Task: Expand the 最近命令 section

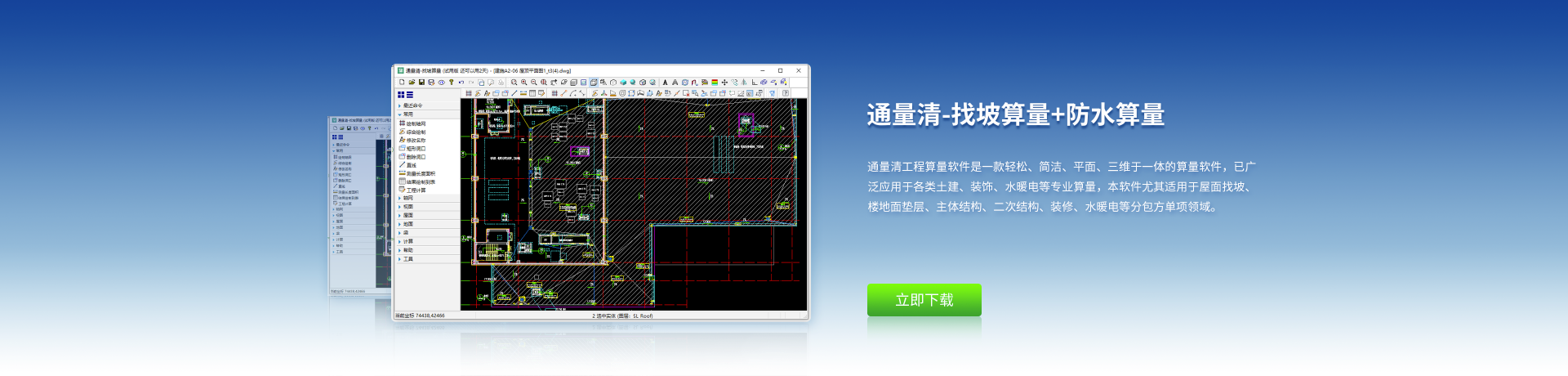Action: point(412,105)
